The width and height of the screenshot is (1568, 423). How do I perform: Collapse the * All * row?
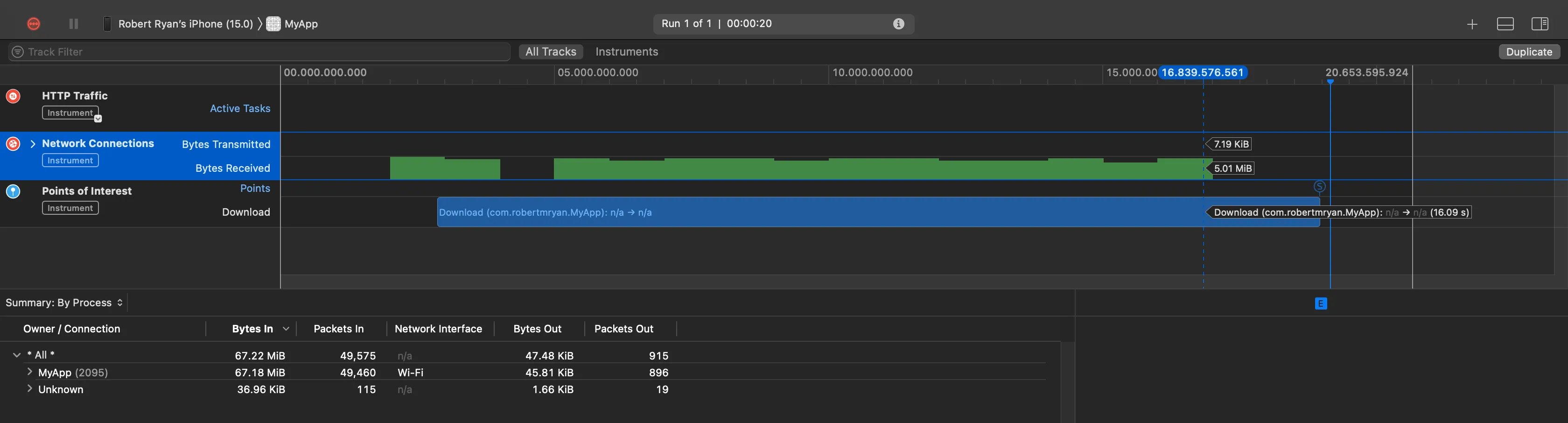point(17,355)
